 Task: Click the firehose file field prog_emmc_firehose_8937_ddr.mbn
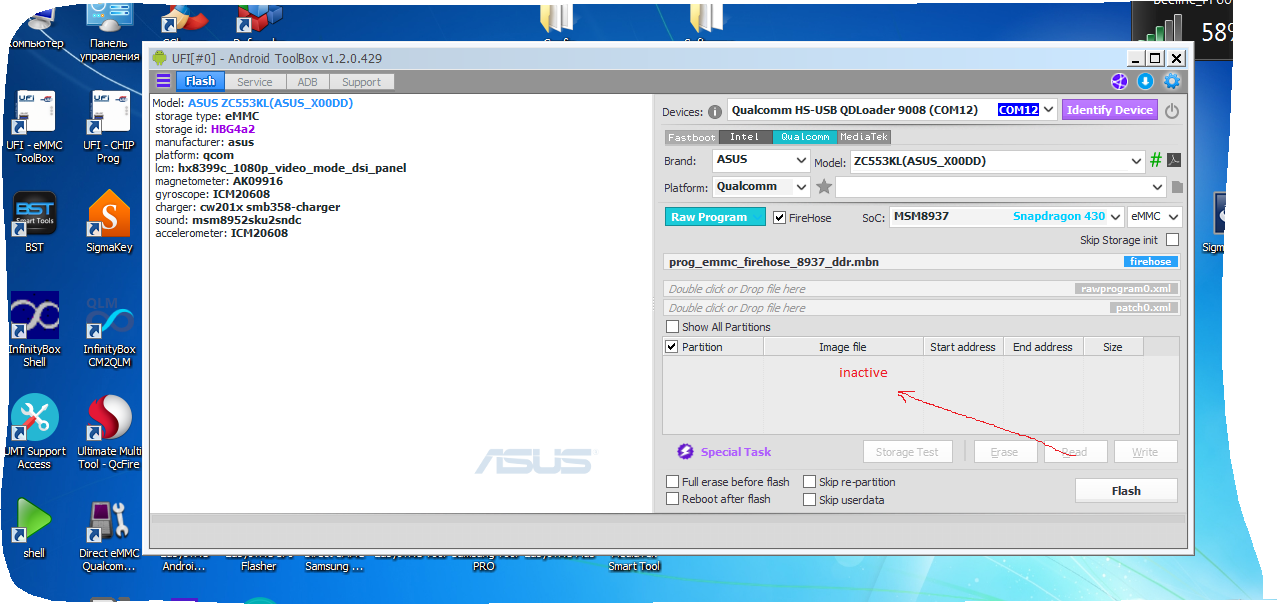tap(921, 262)
